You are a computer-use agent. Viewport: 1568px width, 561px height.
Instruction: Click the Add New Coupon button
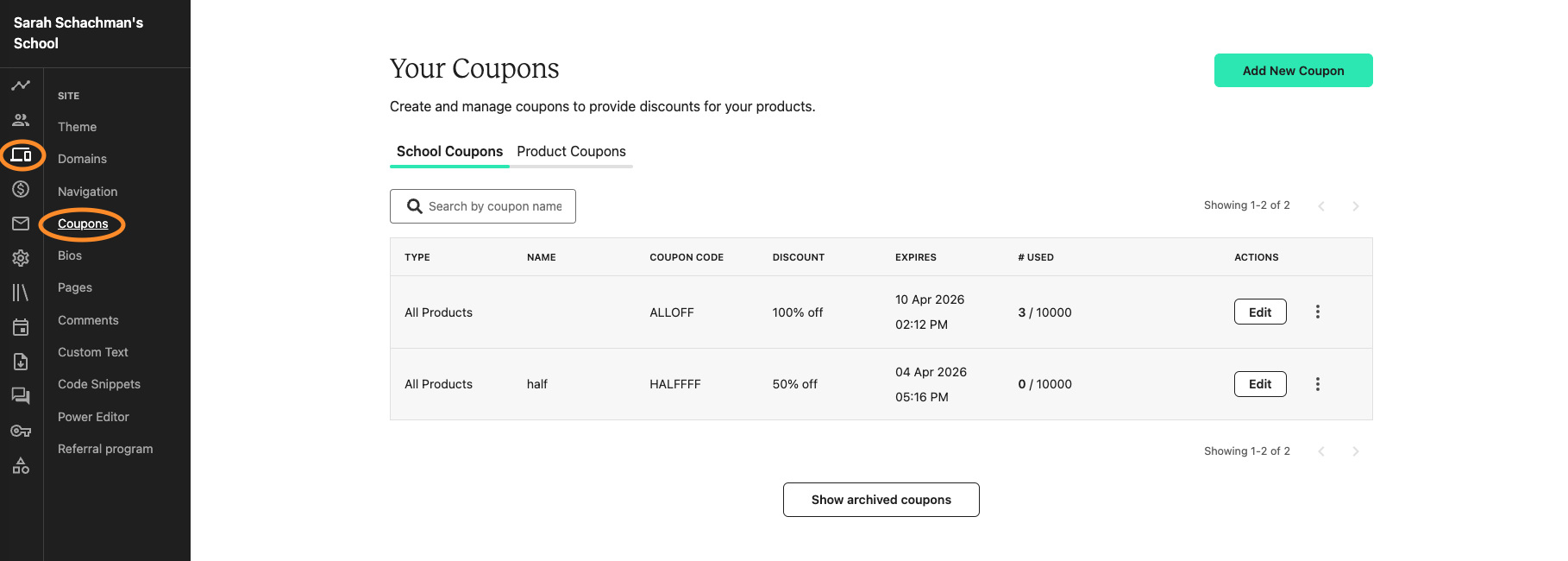click(1293, 71)
